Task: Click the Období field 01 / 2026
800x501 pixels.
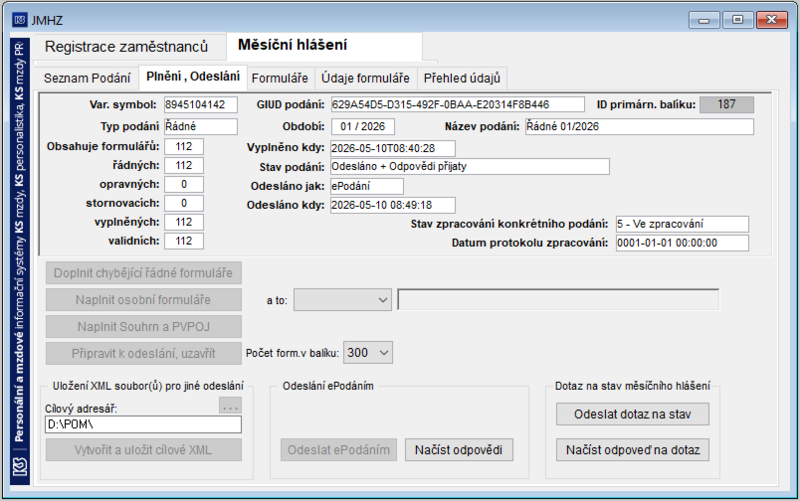Action: pyautogui.click(x=363, y=127)
